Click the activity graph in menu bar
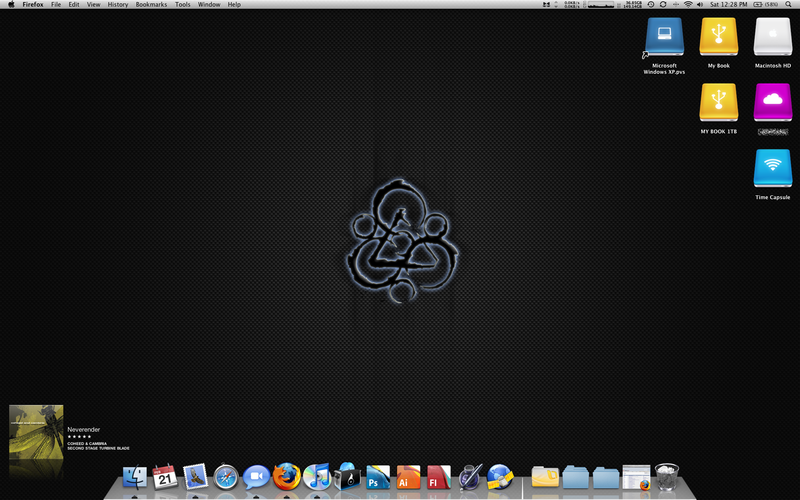 [x=601, y=4]
